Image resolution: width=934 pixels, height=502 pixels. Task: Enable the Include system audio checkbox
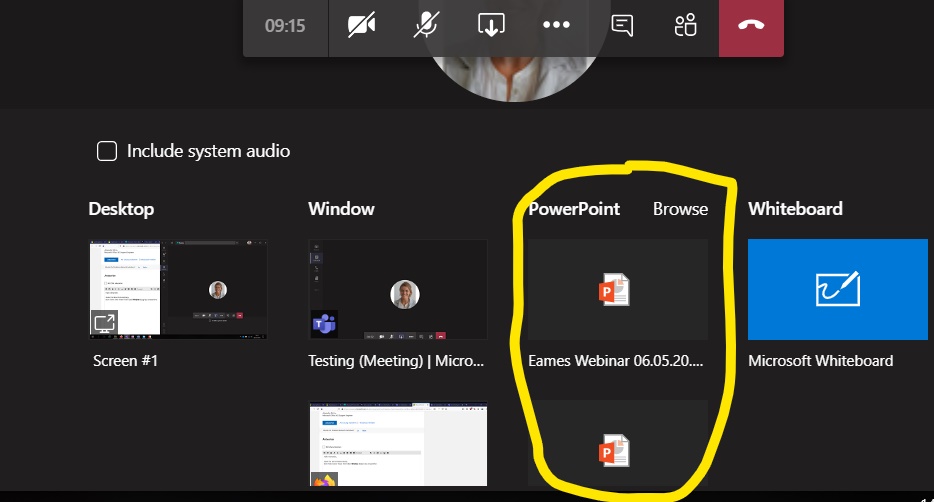pos(107,151)
